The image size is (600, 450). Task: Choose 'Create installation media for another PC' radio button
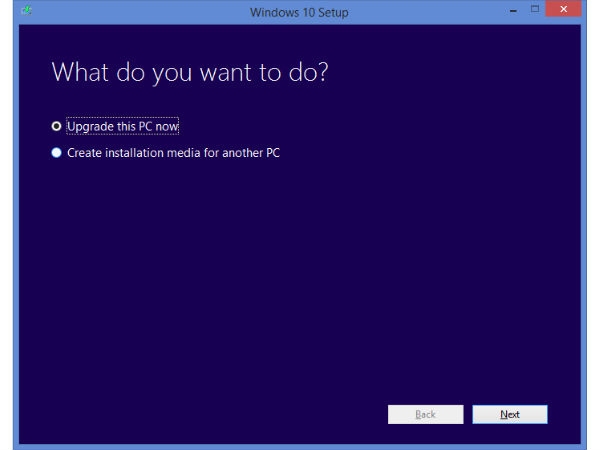tap(56, 153)
